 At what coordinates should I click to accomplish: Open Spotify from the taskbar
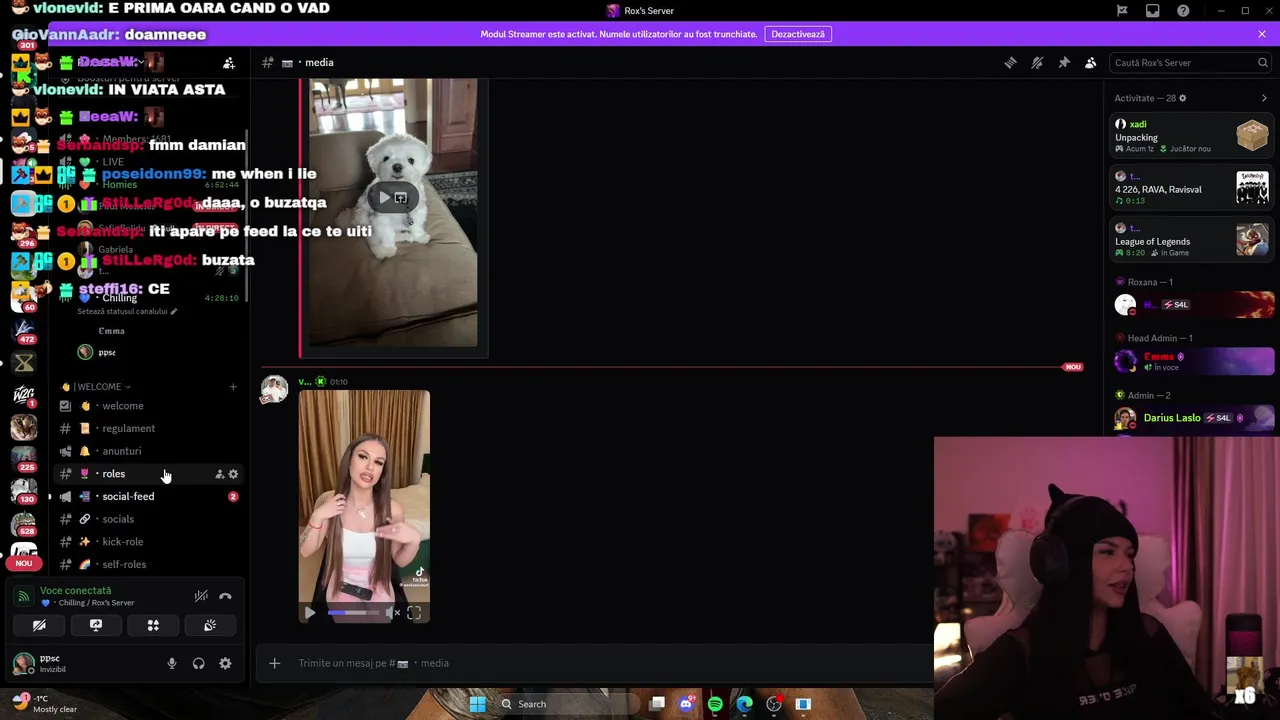click(x=715, y=704)
